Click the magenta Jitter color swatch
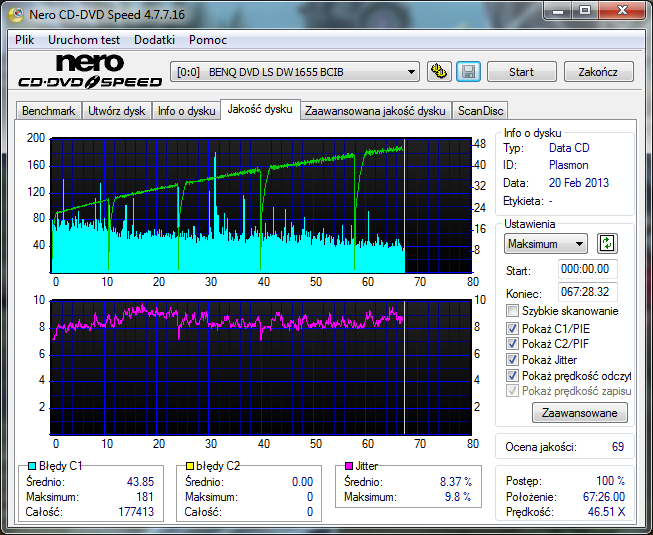 click(x=349, y=466)
